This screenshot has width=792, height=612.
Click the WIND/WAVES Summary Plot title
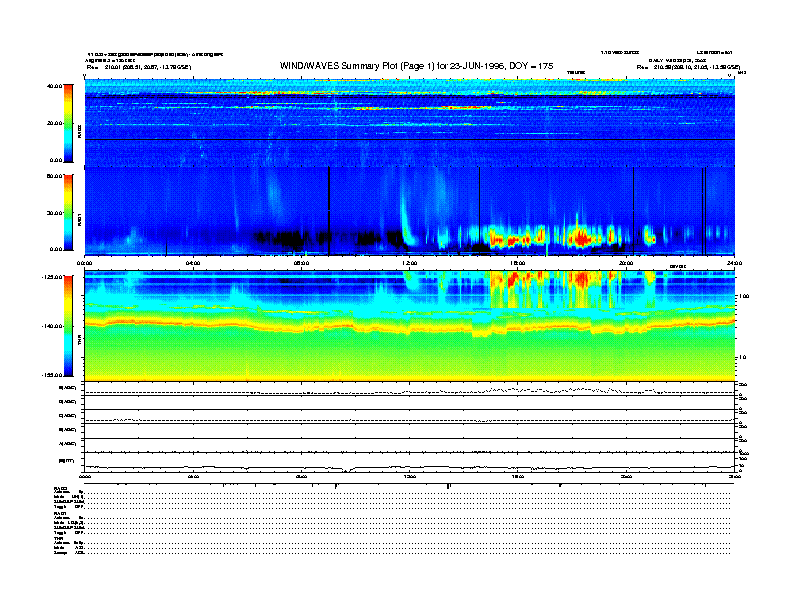pos(416,66)
